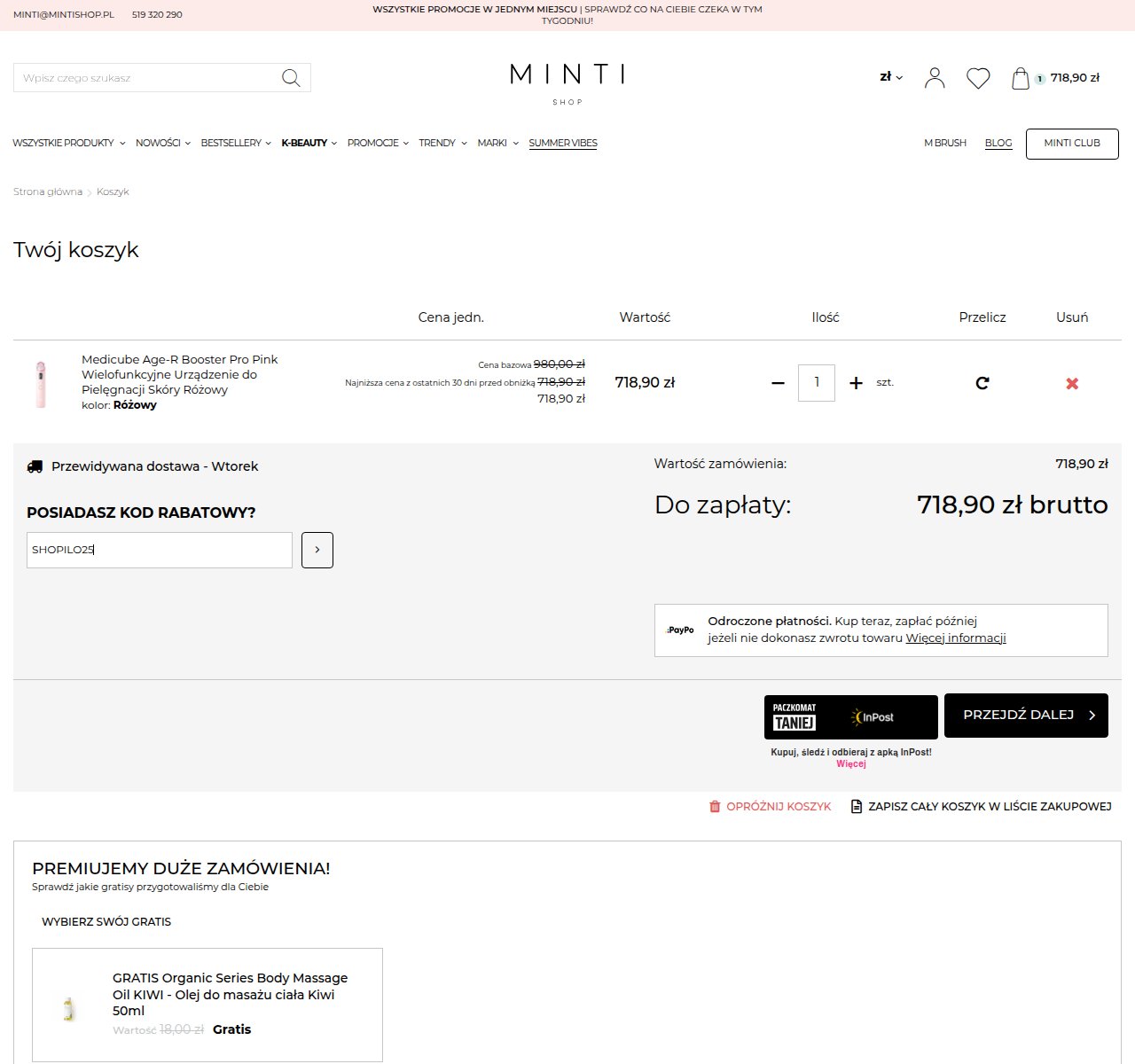1135x1064 pixels.
Task: Click the recalculate refresh icon
Action: point(982,383)
